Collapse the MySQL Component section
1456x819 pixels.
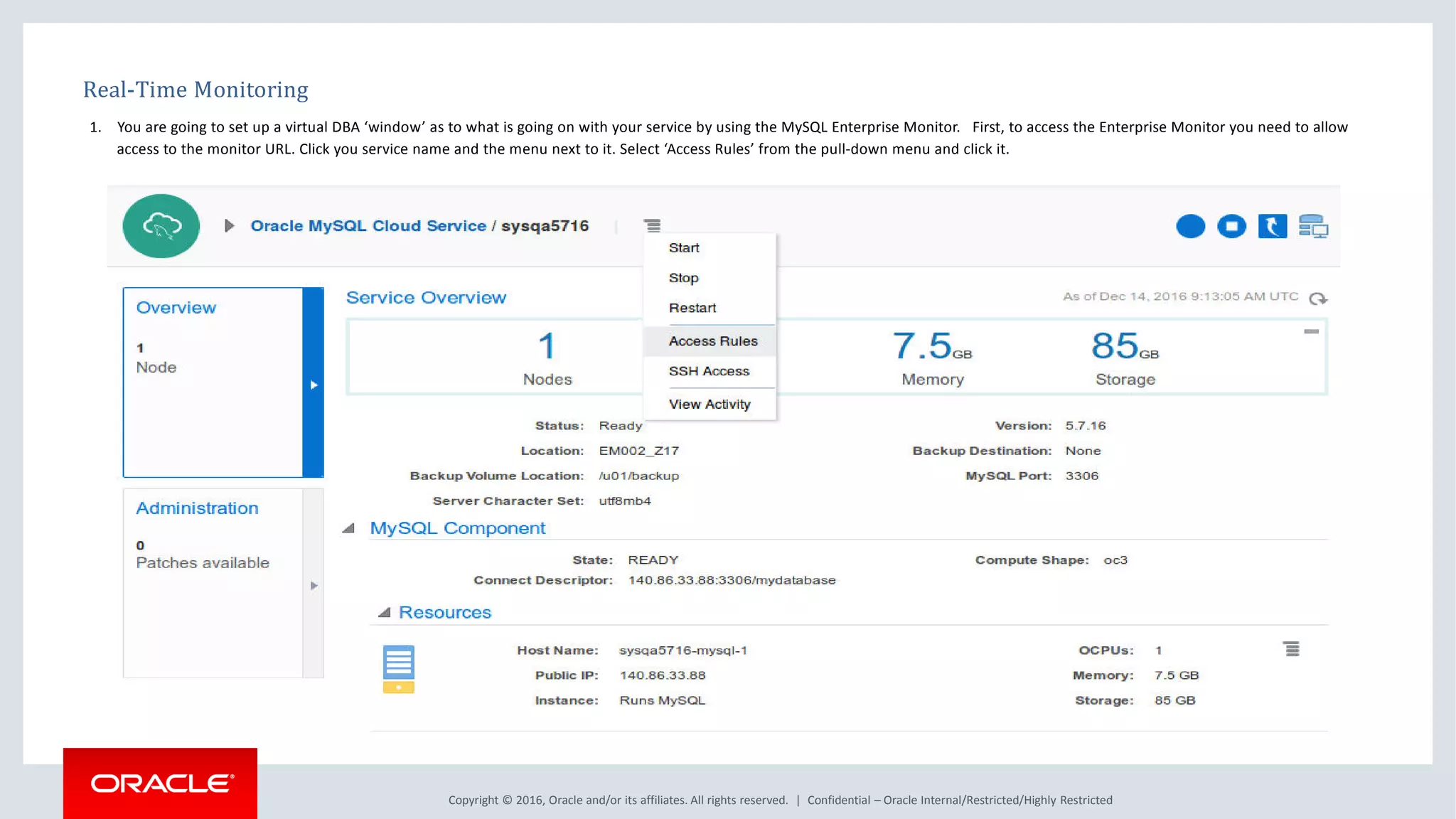[348, 528]
